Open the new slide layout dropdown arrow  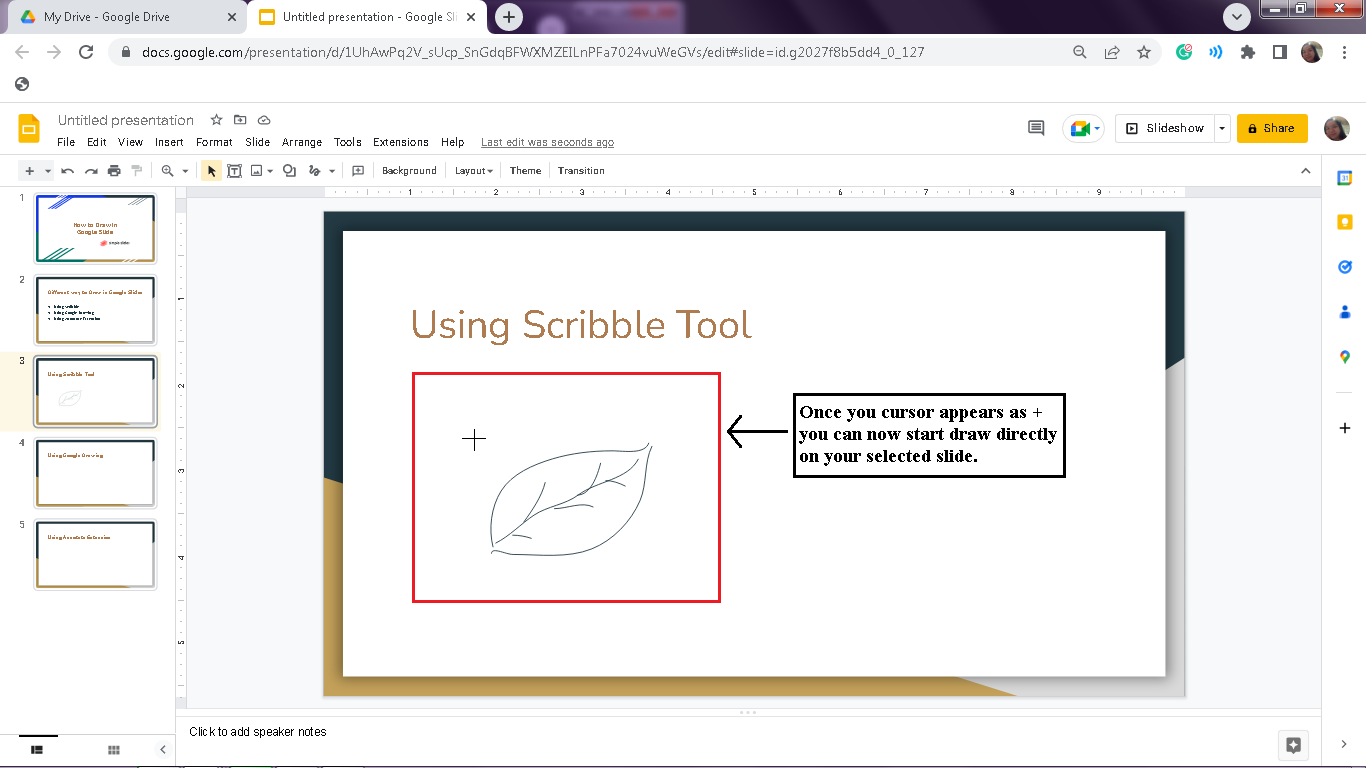coord(47,171)
